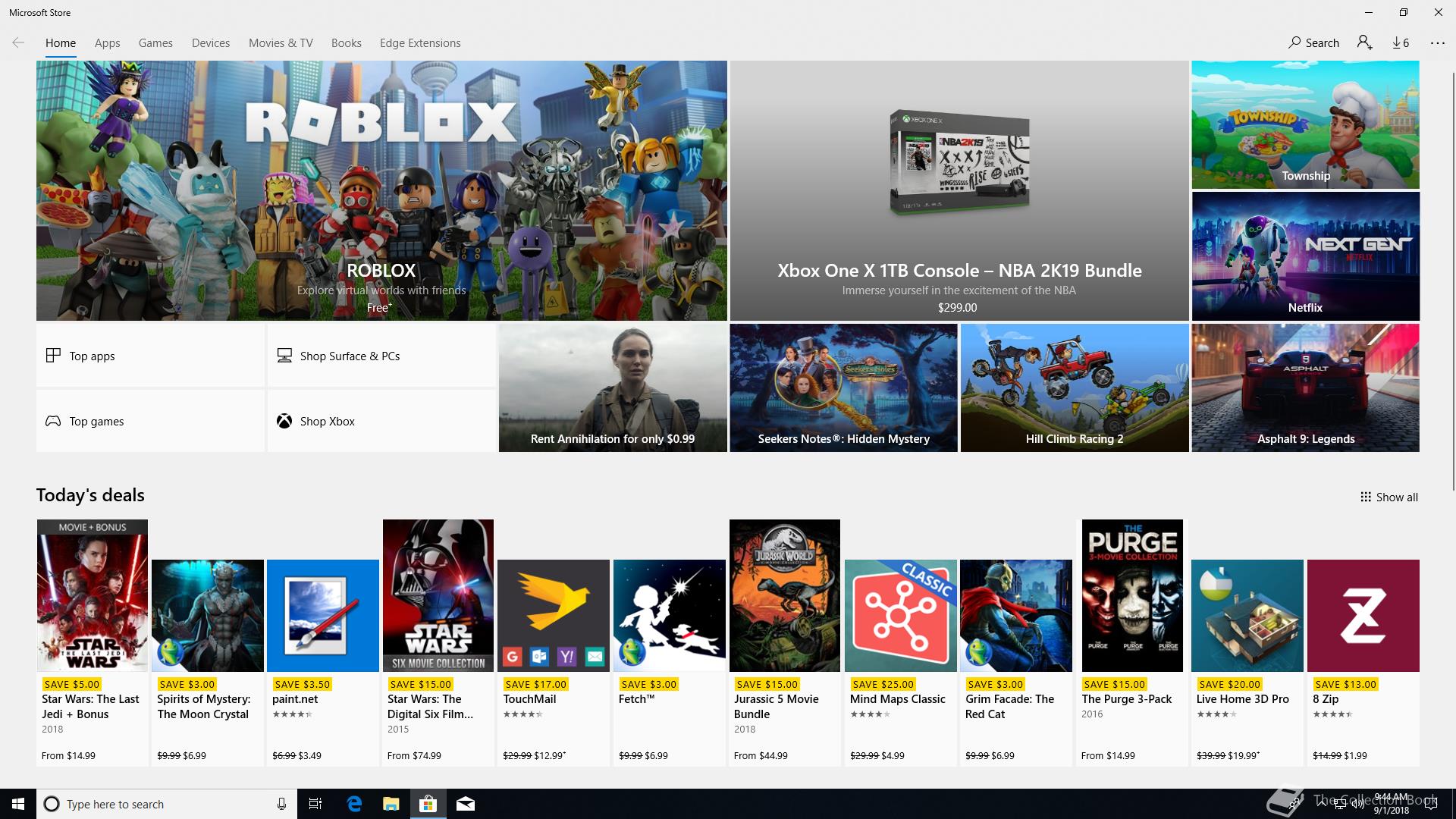1456x819 pixels.
Task: Open the 8 Zip app icon
Action: 1363,616
